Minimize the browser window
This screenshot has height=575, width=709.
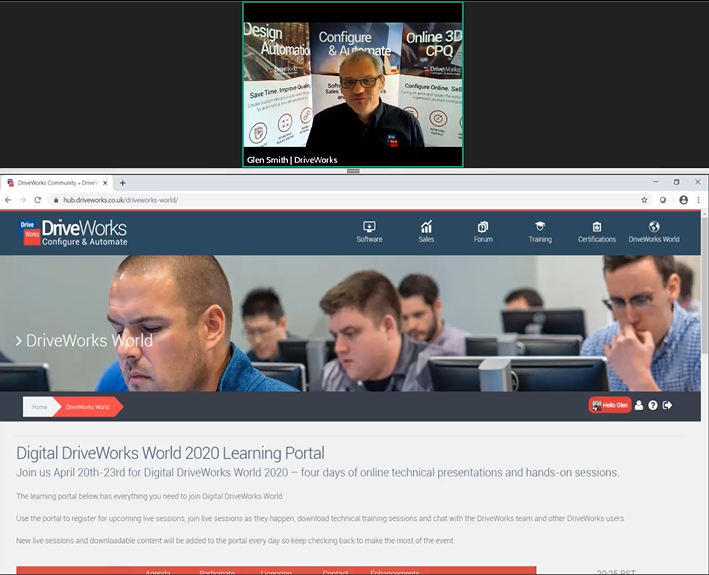(656, 182)
